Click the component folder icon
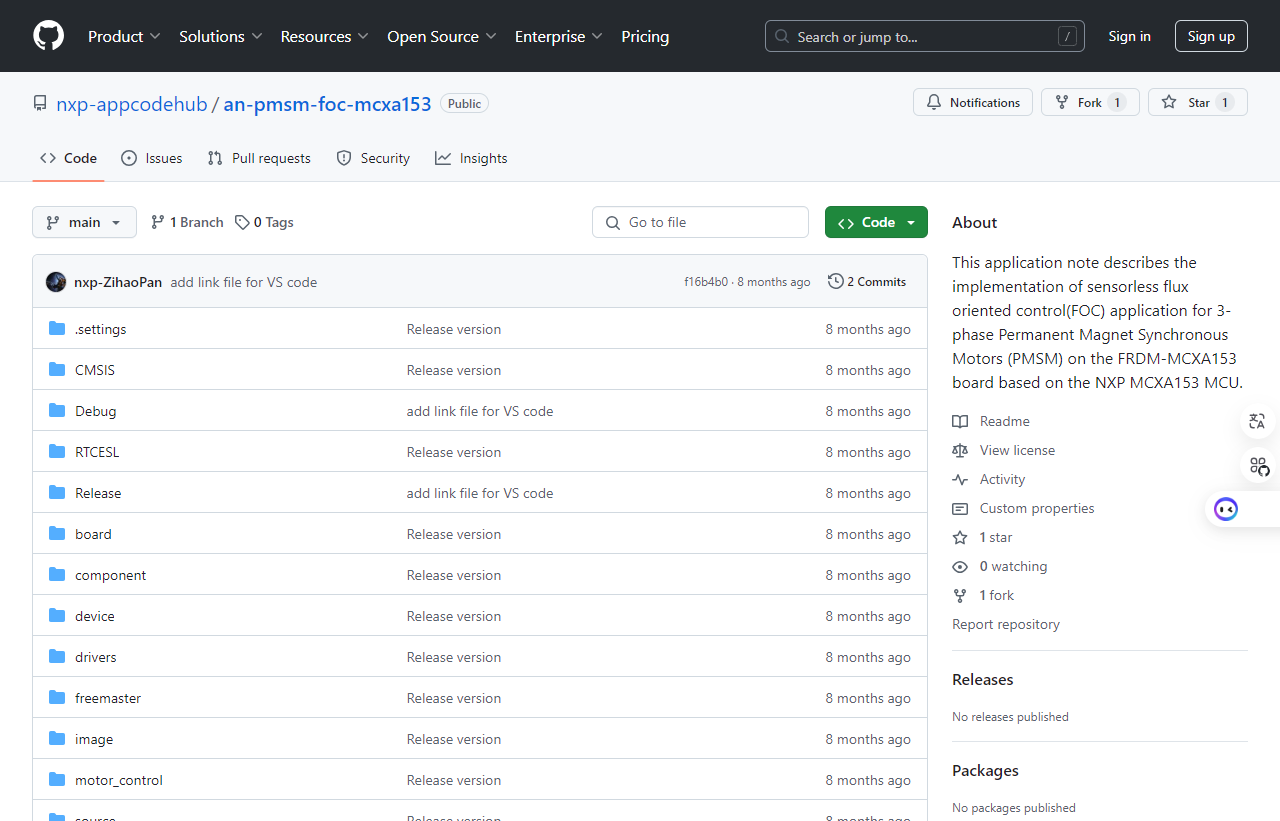This screenshot has width=1280, height=821. 57,575
